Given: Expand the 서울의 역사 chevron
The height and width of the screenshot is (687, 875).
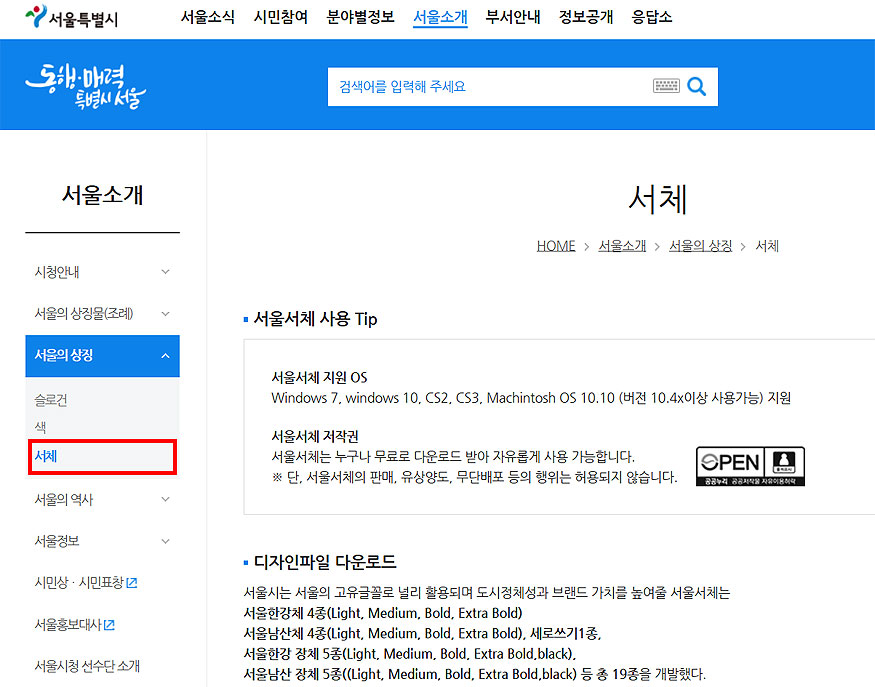Looking at the screenshot, I should 165,499.
